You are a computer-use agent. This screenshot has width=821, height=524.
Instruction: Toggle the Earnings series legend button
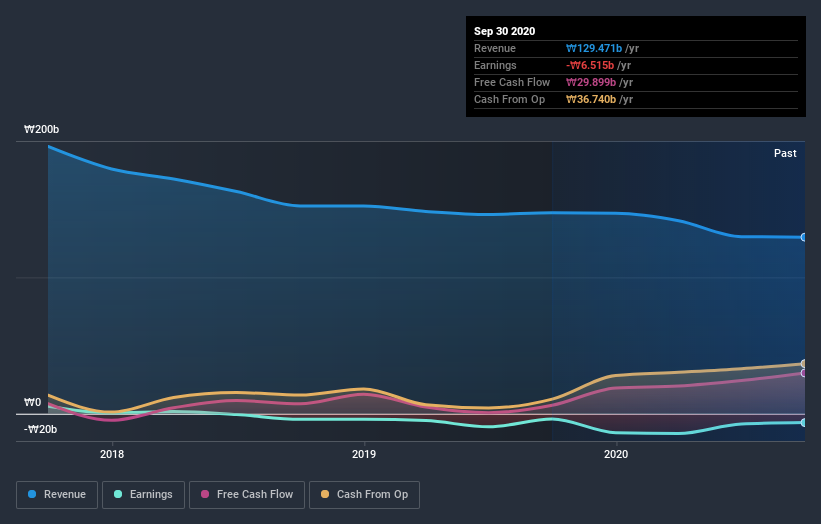pos(143,495)
